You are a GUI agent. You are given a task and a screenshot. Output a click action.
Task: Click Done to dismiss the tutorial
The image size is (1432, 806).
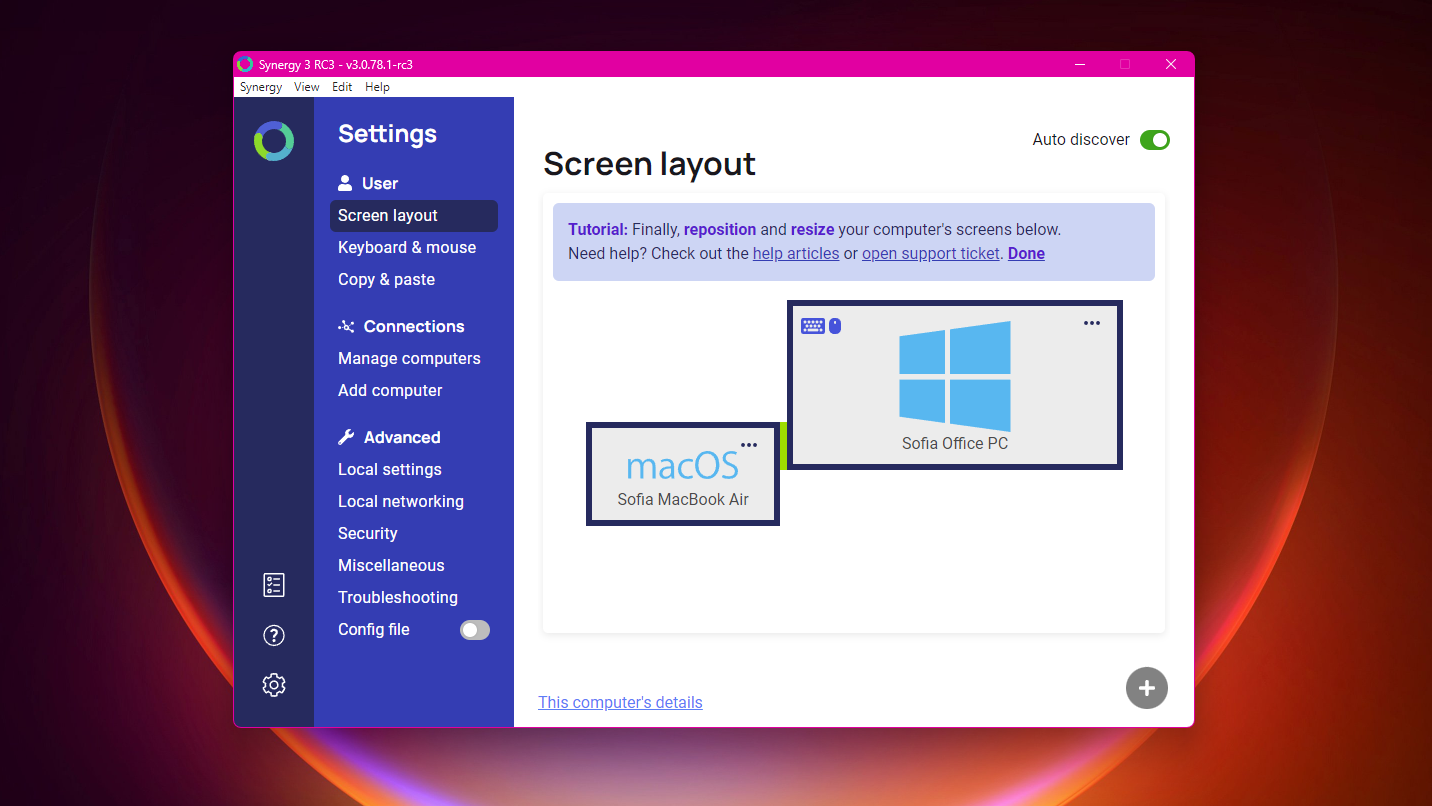[x=1026, y=254]
